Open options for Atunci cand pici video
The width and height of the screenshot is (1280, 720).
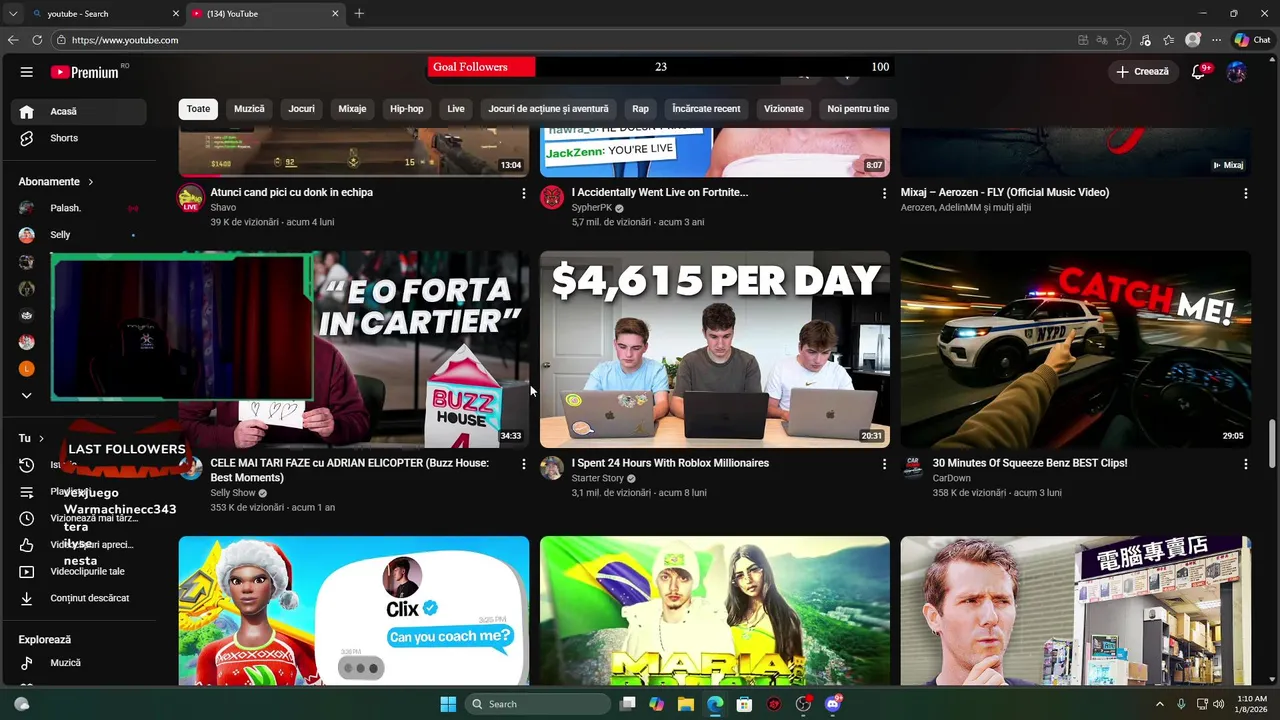[523, 193]
